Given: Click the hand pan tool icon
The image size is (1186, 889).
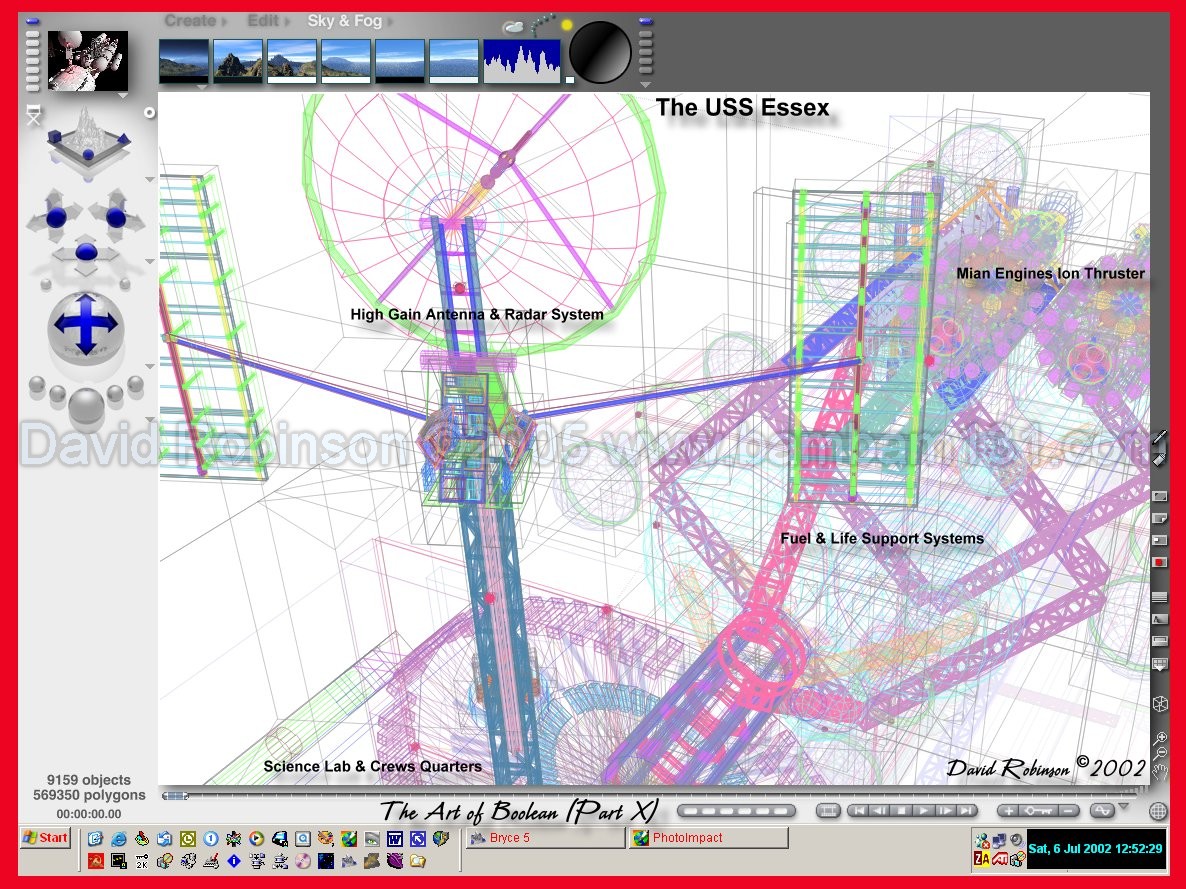Looking at the screenshot, I should pos(1160,771).
